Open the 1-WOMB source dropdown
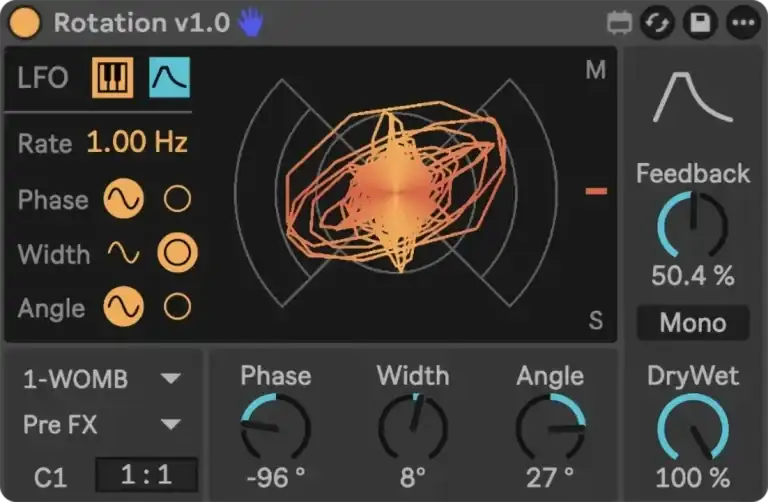Image resolution: width=768 pixels, height=502 pixels. 102,379
